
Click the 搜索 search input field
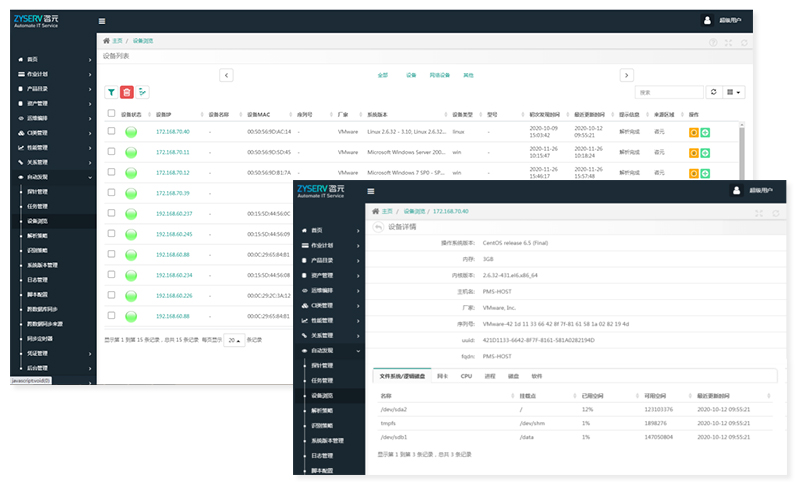pos(670,92)
